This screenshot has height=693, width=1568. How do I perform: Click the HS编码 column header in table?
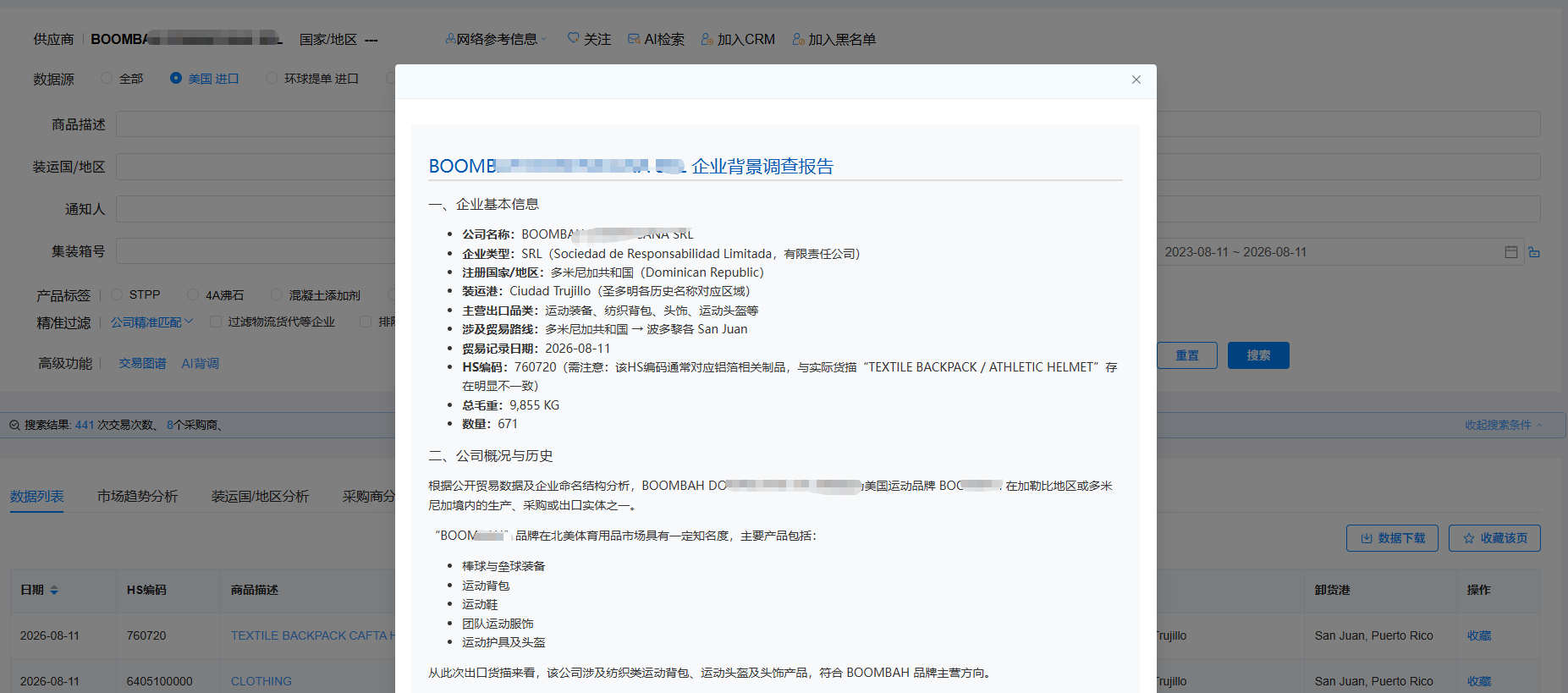(146, 590)
